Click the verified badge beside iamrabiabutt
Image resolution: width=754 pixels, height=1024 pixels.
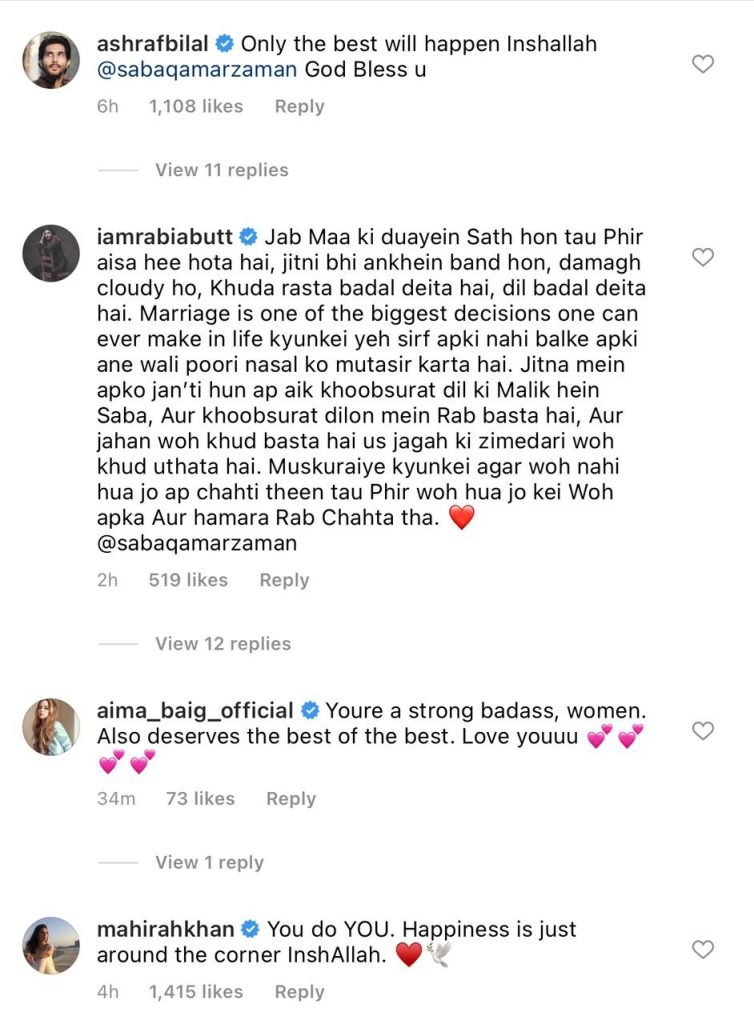point(249,238)
